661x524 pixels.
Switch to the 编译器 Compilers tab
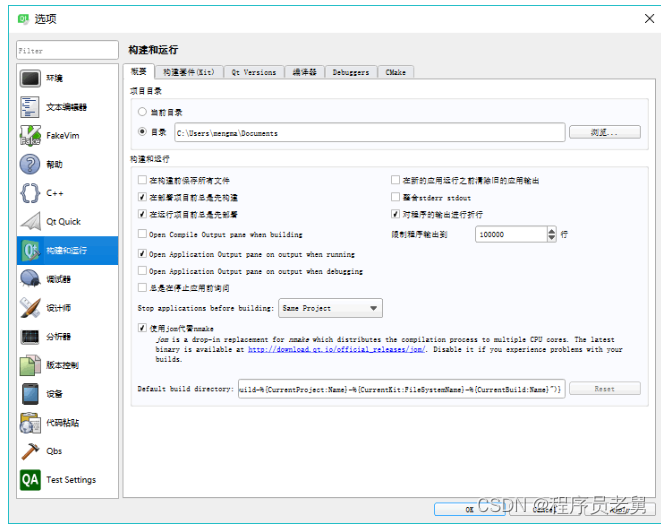[304, 73]
